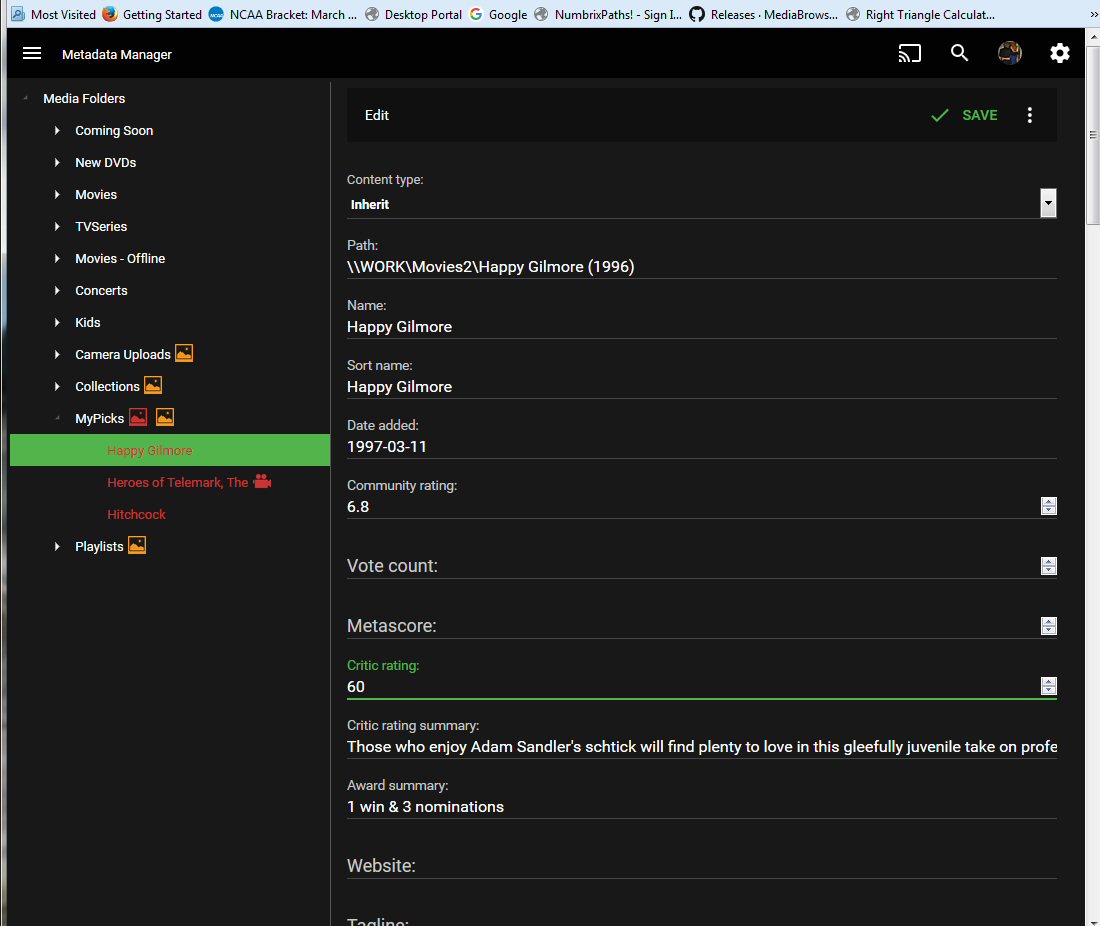Click the green checkmark save icon

(x=939, y=115)
